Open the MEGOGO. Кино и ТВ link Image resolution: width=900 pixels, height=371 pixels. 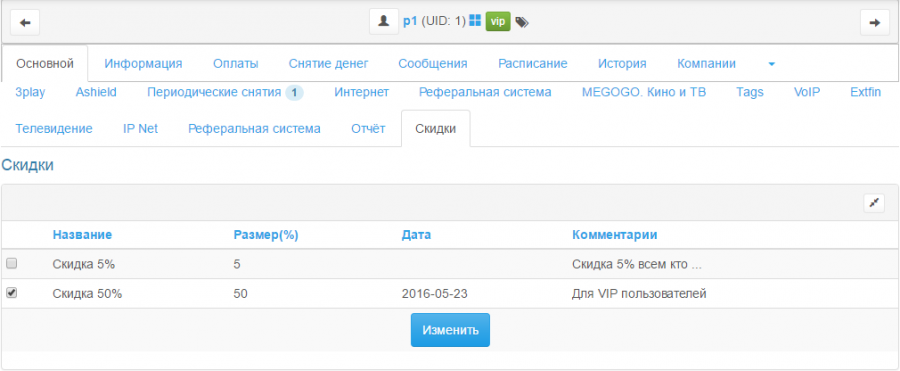click(x=644, y=92)
